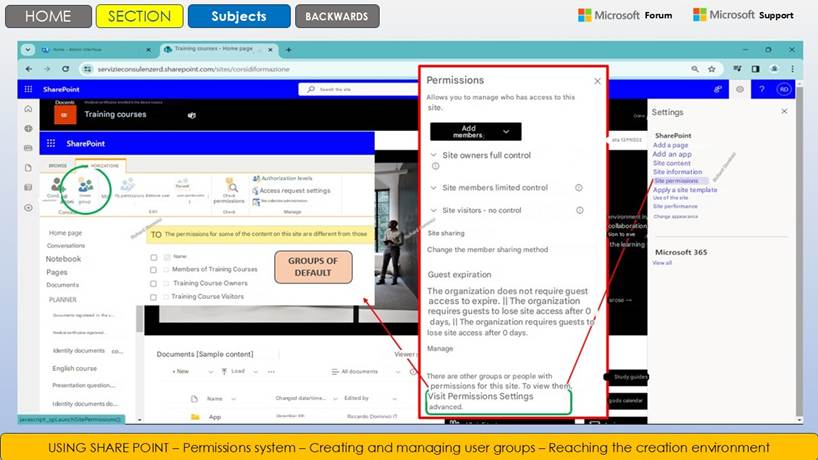
Task: Open the browser three-dot menu
Action: tap(792, 69)
